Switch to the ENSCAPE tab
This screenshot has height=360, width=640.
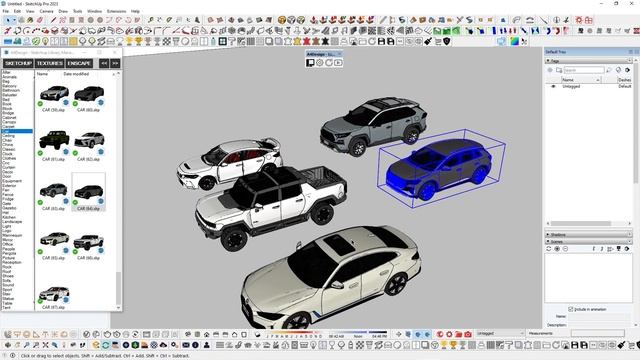[x=79, y=63]
